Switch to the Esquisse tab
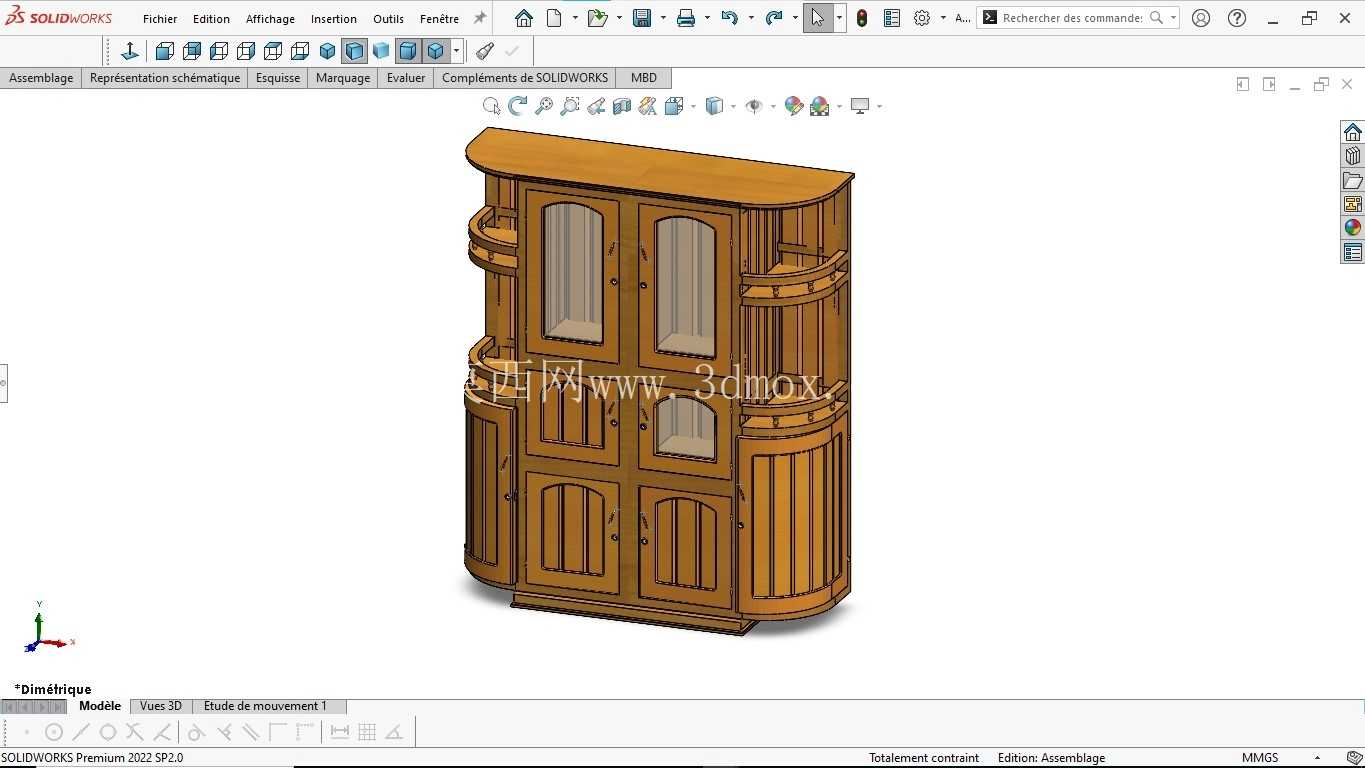The height and width of the screenshot is (768, 1365). [x=278, y=78]
